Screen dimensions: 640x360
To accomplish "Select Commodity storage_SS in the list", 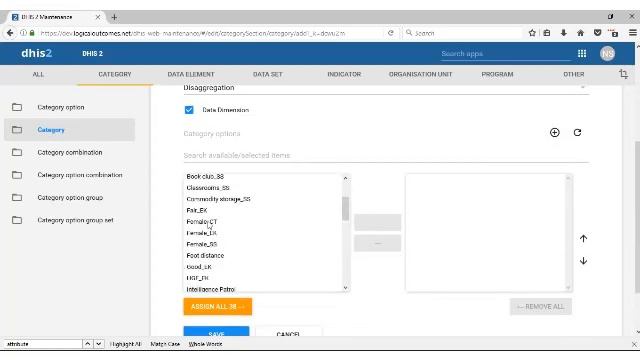I will click(218, 199).
